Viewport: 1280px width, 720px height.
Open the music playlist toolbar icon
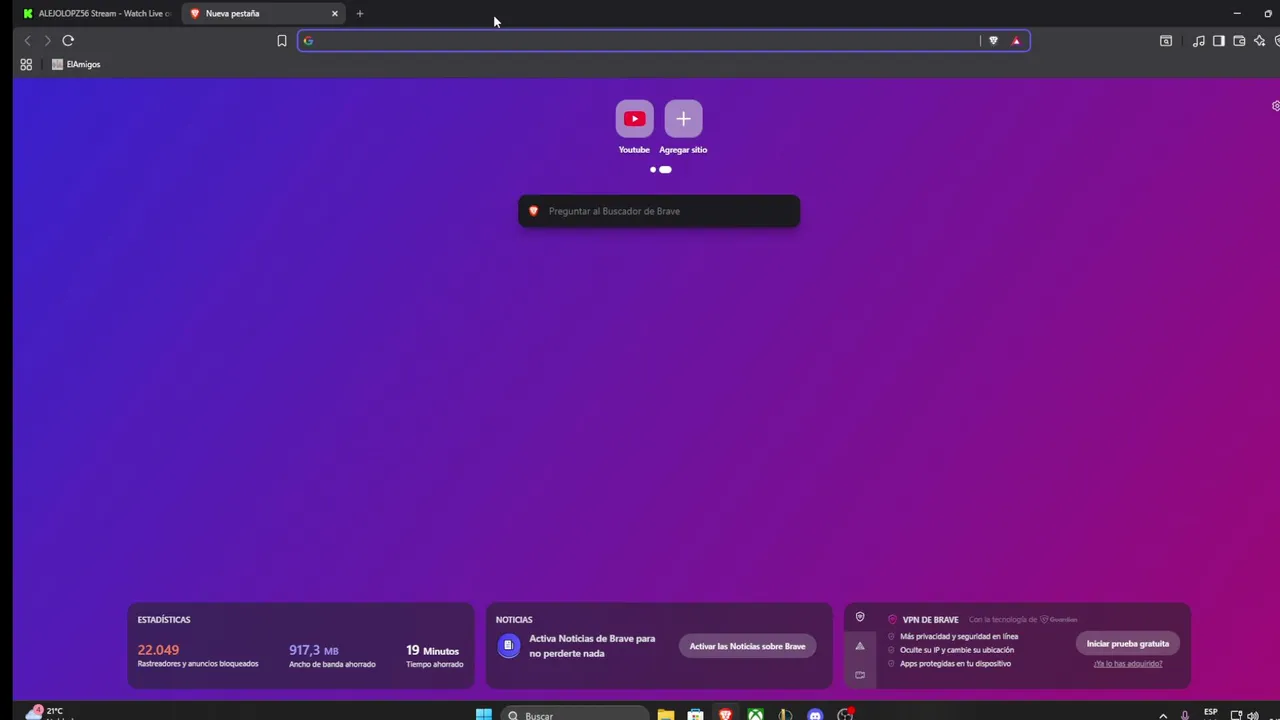(x=1198, y=41)
